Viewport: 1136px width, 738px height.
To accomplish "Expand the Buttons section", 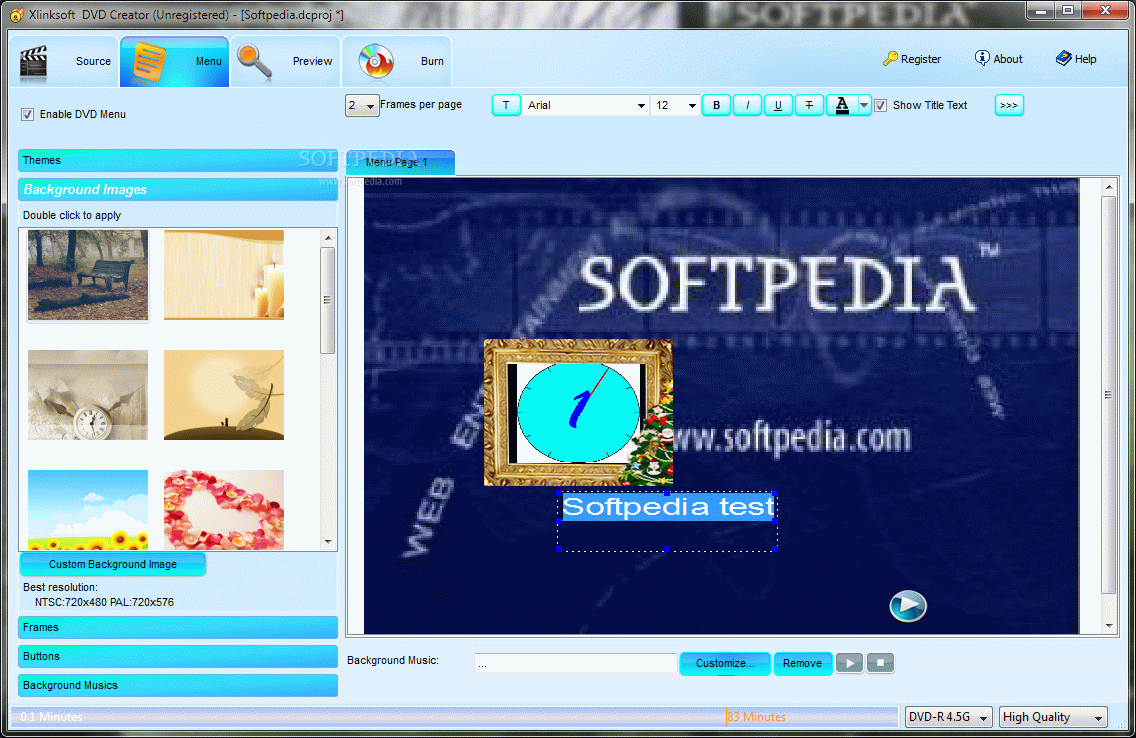I will point(178,656).
